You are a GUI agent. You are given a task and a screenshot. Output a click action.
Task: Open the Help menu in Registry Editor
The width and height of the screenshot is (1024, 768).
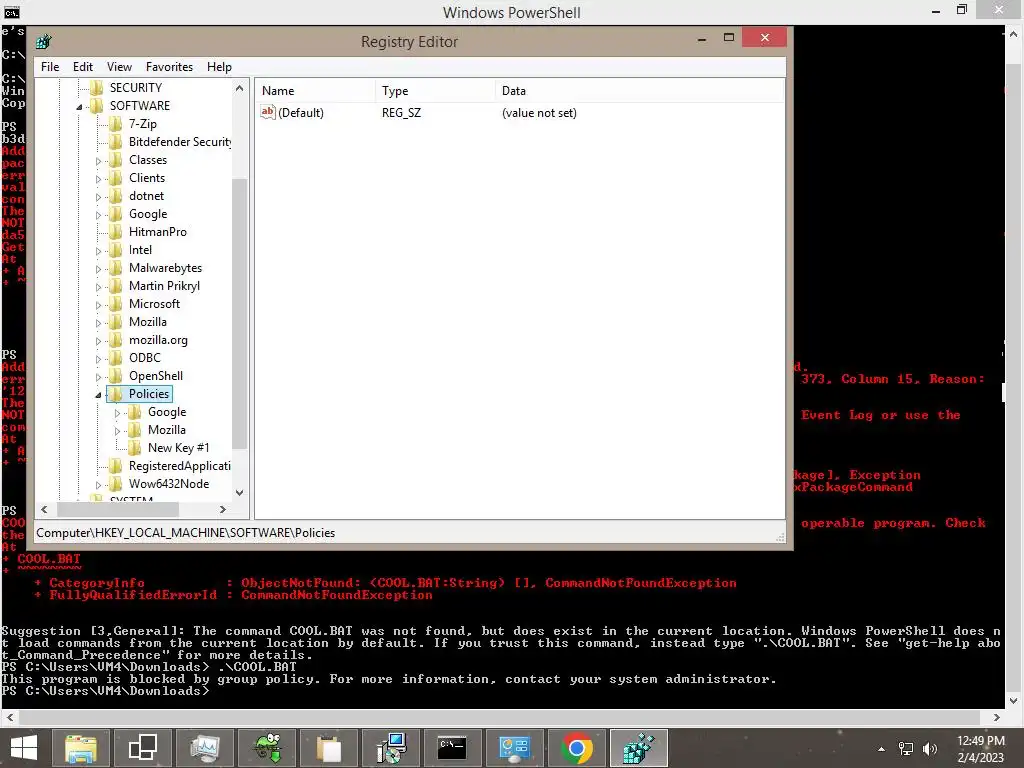coord(219,67)
